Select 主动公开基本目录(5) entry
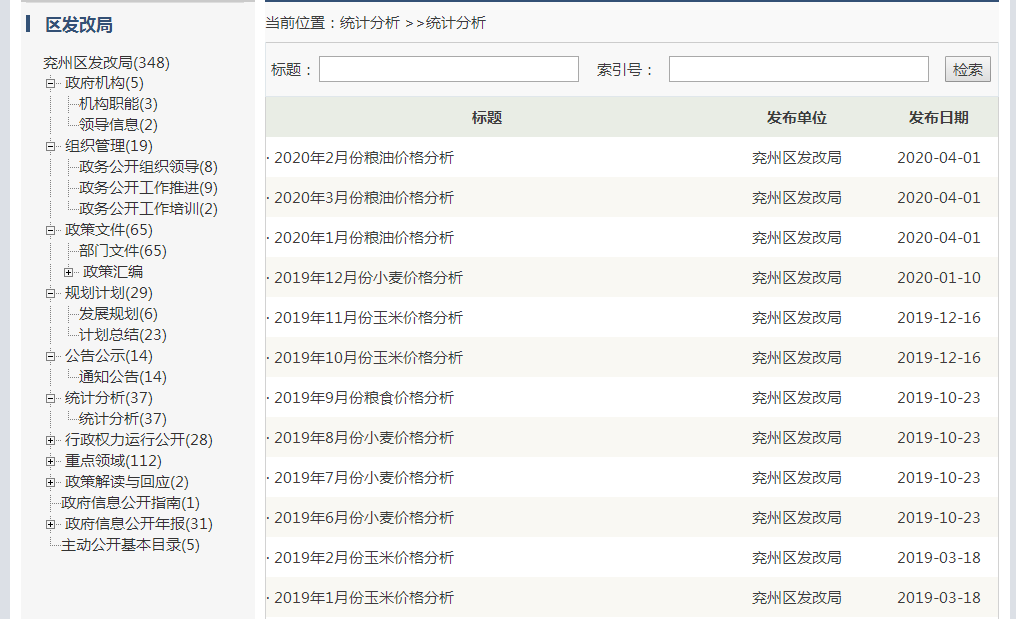 (x=130, y=545)
